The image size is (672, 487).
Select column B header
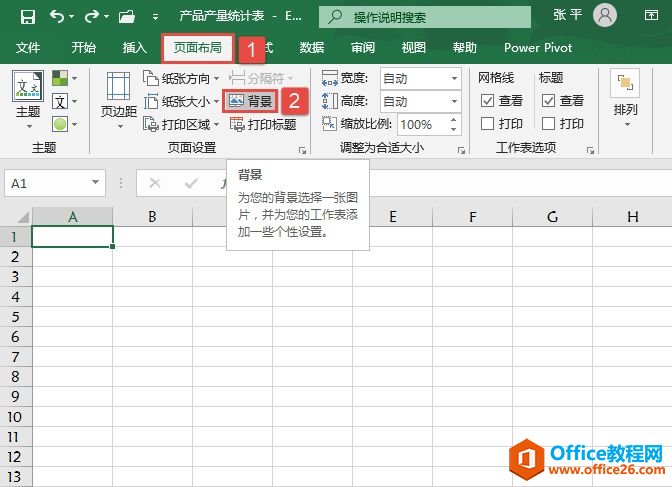point(152,217)
